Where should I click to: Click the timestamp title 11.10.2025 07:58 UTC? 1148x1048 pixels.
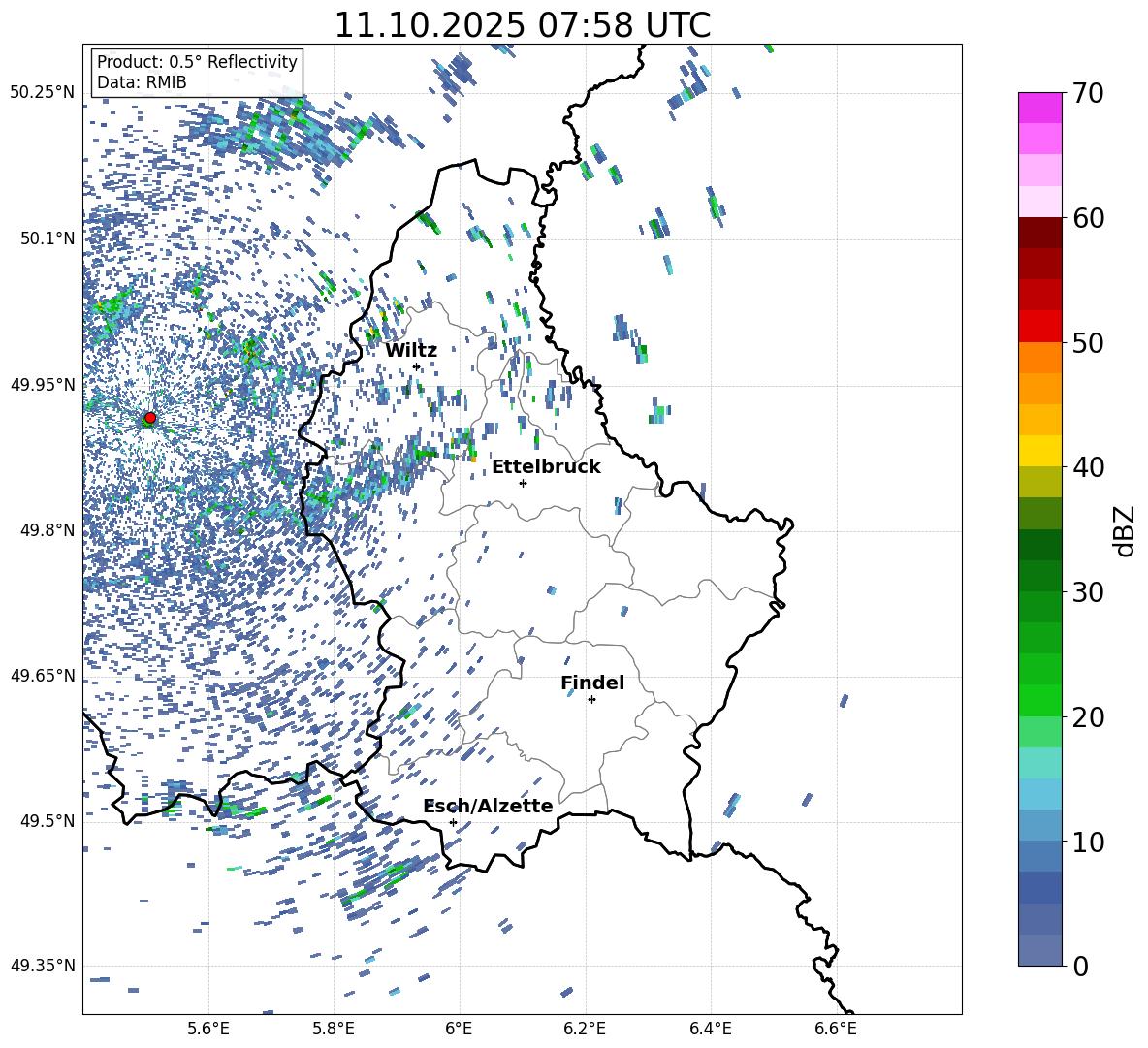click(522, 25)
